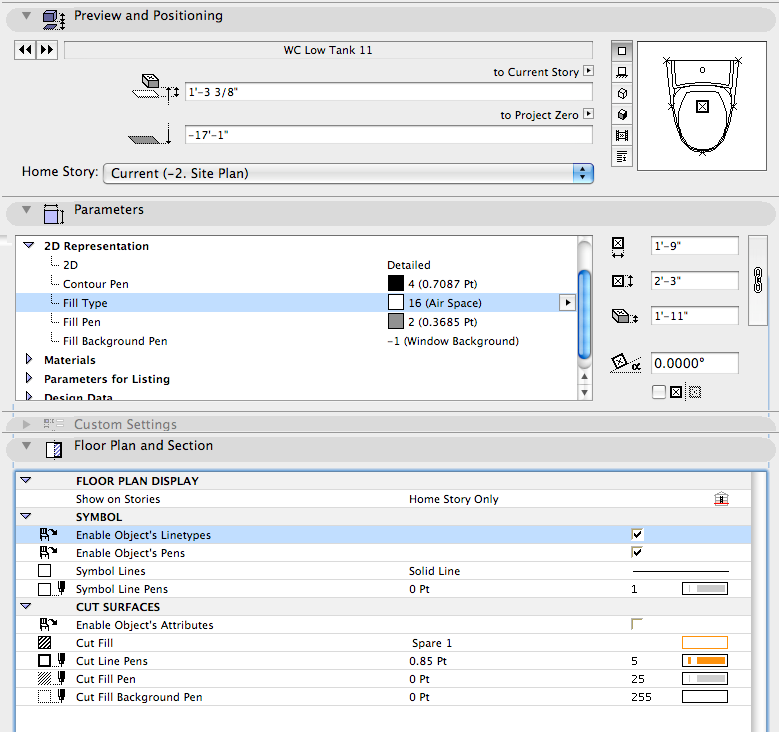Click the Cut Fill Background Pen icon

[x=52, y=696]
